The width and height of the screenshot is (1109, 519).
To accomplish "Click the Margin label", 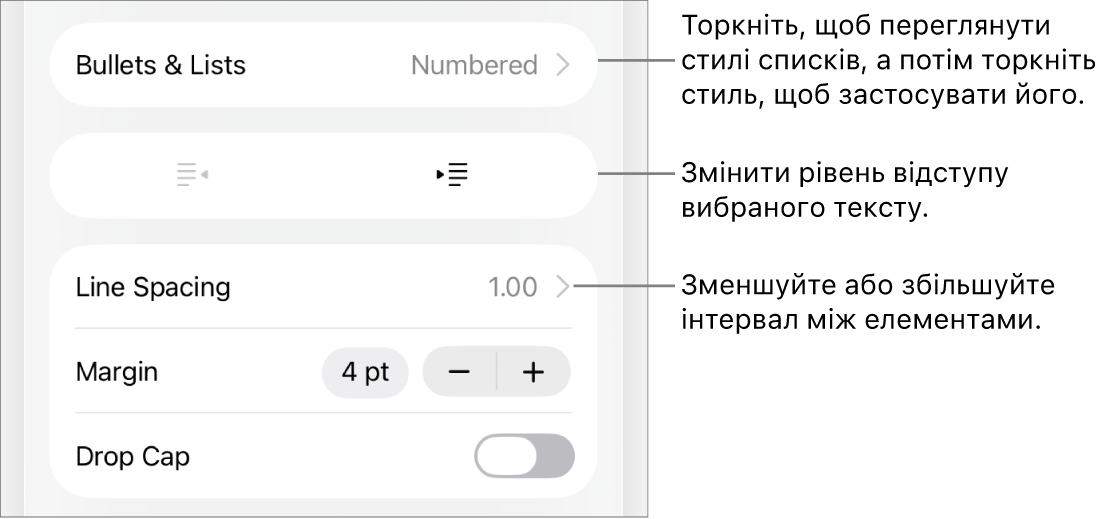I will (116, 373).
